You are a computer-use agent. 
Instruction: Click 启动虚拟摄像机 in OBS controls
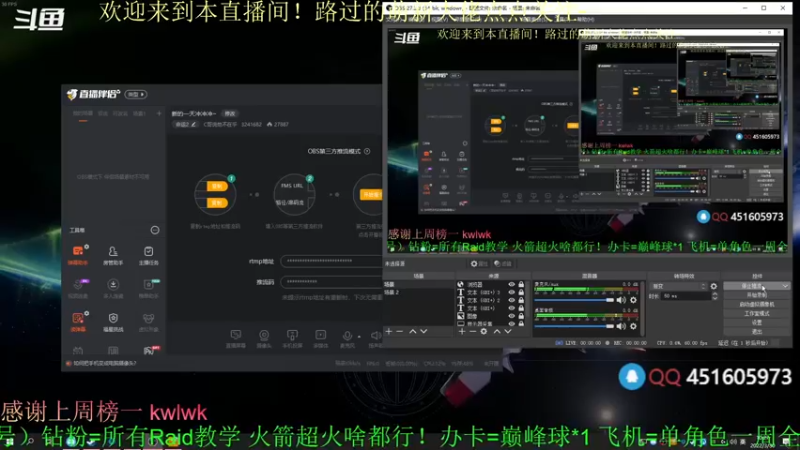click(x=757, y=305)
